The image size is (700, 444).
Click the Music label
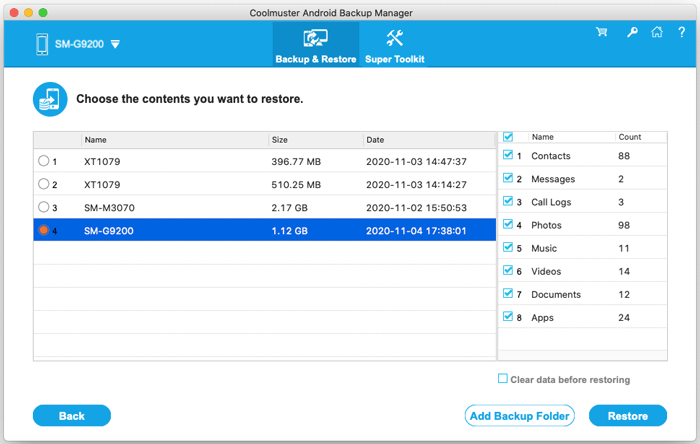(544, 249)
